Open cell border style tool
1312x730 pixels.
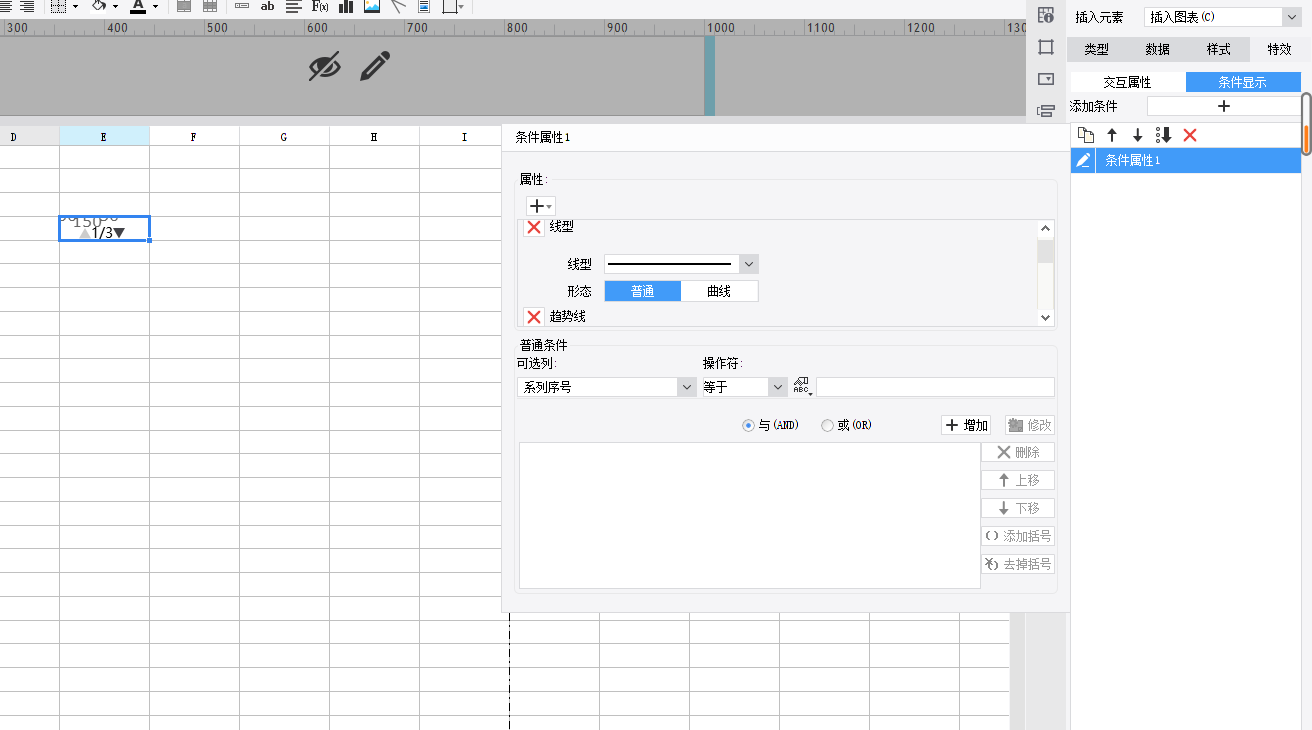[x=58, y=6]
